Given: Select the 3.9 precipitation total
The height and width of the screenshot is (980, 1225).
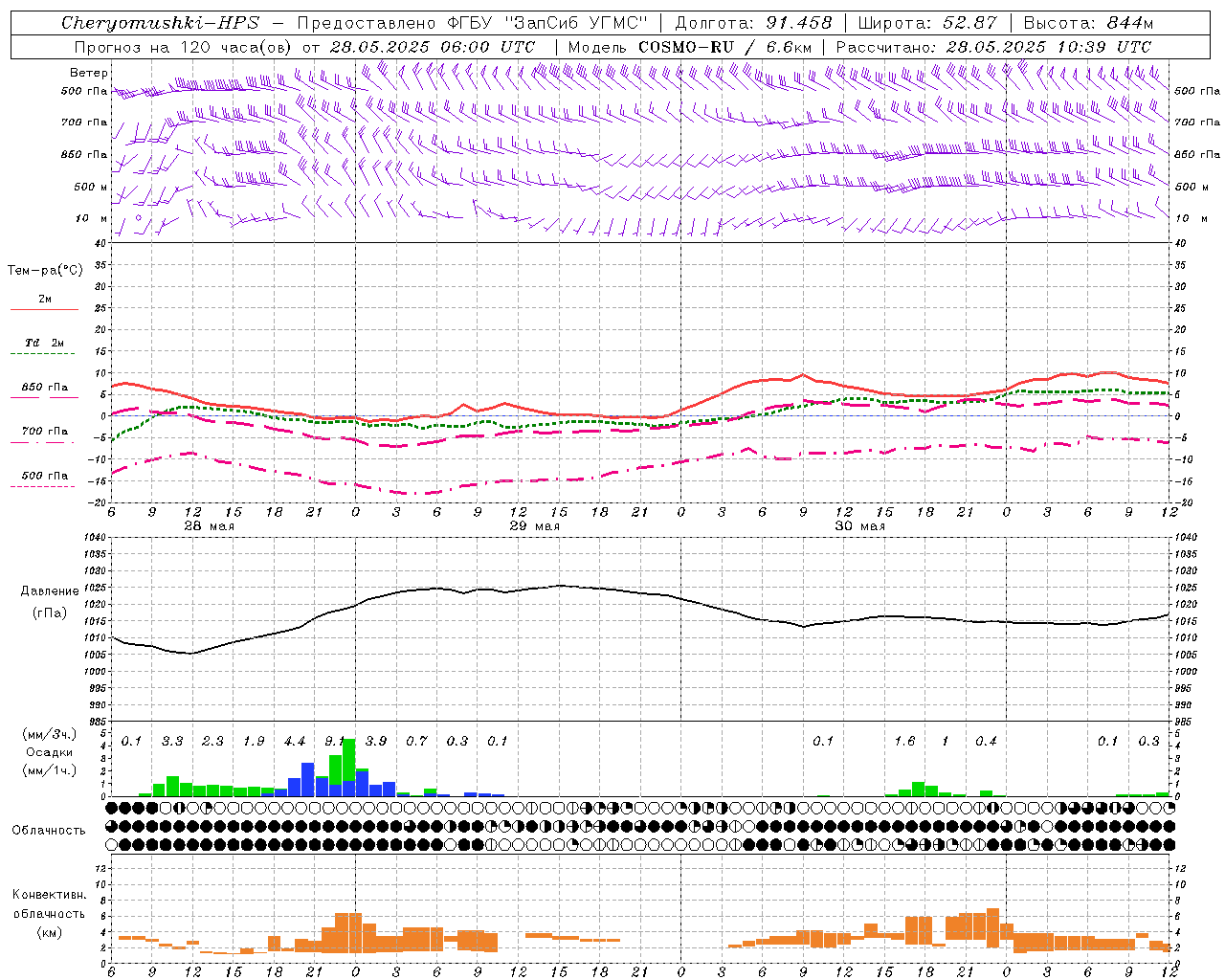Looking at the screenshot, I should click(x=376, y=741).
